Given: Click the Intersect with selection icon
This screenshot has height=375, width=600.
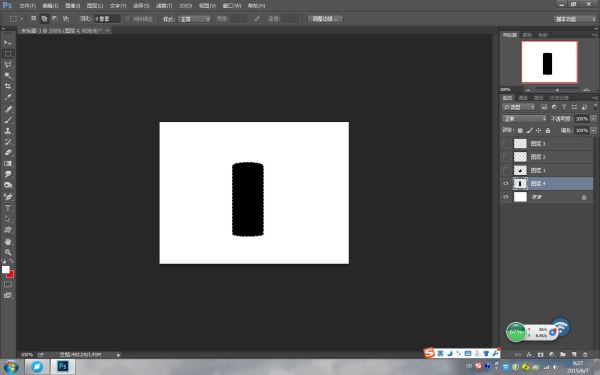Looking at the screenshot, I should point(66,18).
